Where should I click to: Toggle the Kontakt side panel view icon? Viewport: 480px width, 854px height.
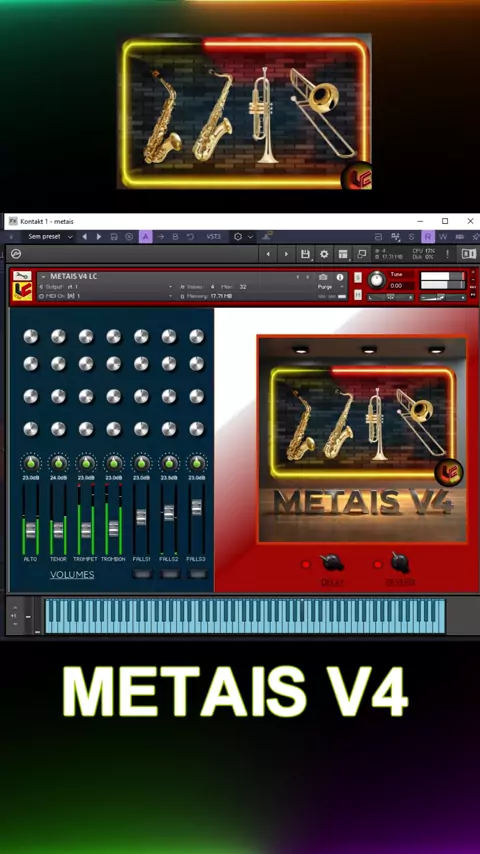469,254
